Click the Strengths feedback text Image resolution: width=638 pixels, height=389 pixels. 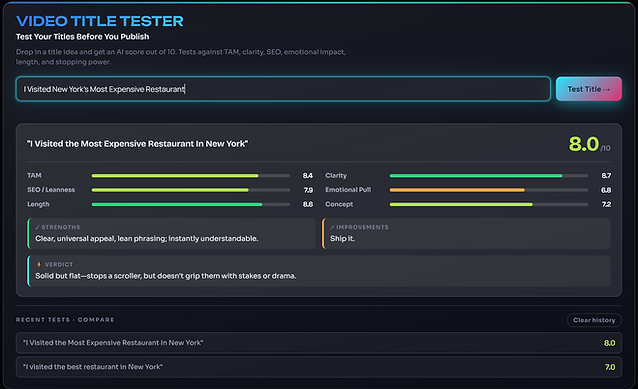tap(146, 238)
